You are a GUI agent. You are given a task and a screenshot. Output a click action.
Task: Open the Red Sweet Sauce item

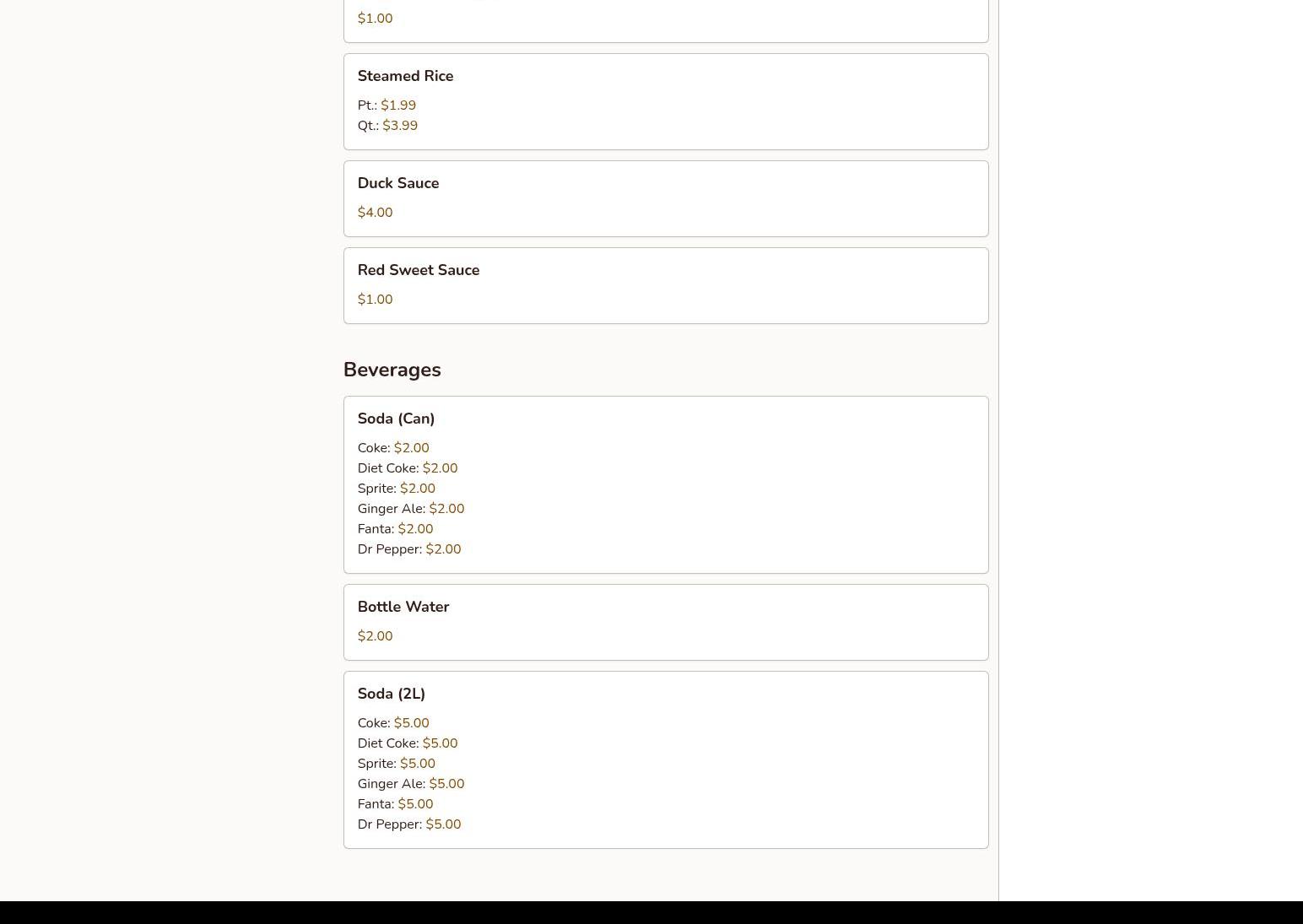(x=666, y=285)
